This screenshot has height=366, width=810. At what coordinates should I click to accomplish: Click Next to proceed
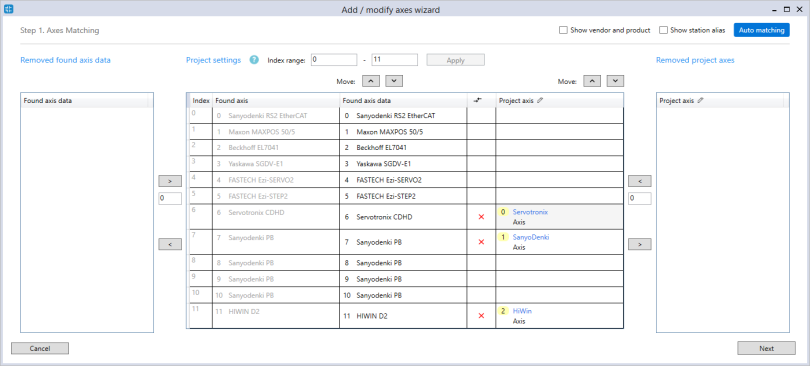[767, 348]
